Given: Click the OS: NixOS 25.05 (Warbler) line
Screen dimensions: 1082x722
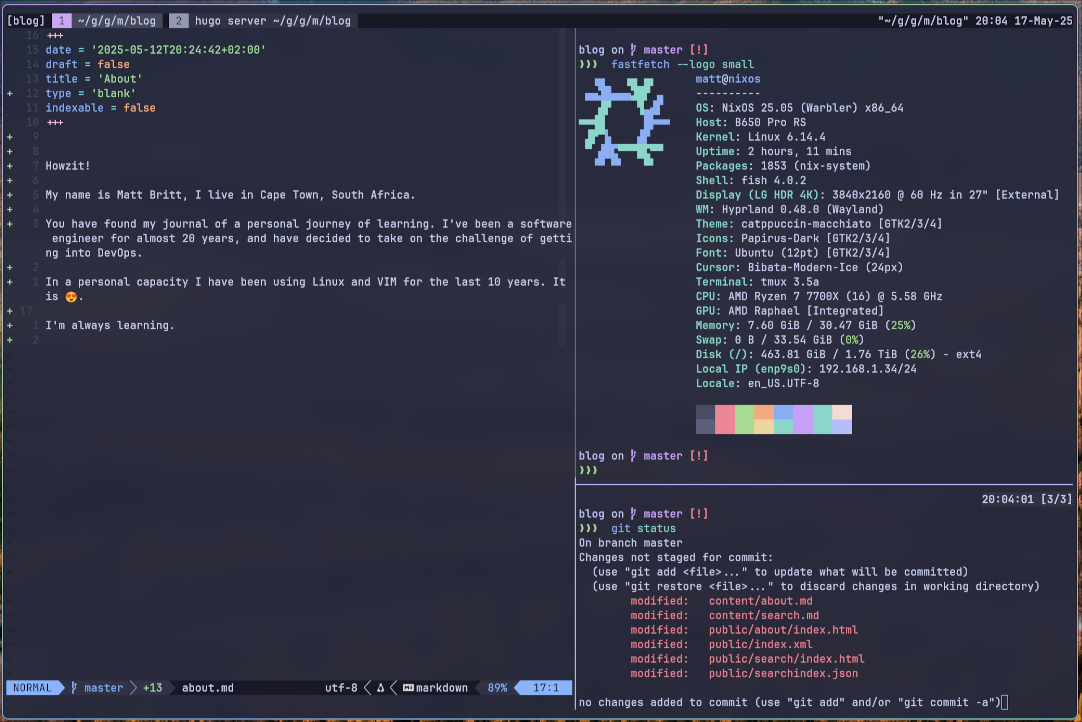Looking at the screenshot, I should [800, 108].
